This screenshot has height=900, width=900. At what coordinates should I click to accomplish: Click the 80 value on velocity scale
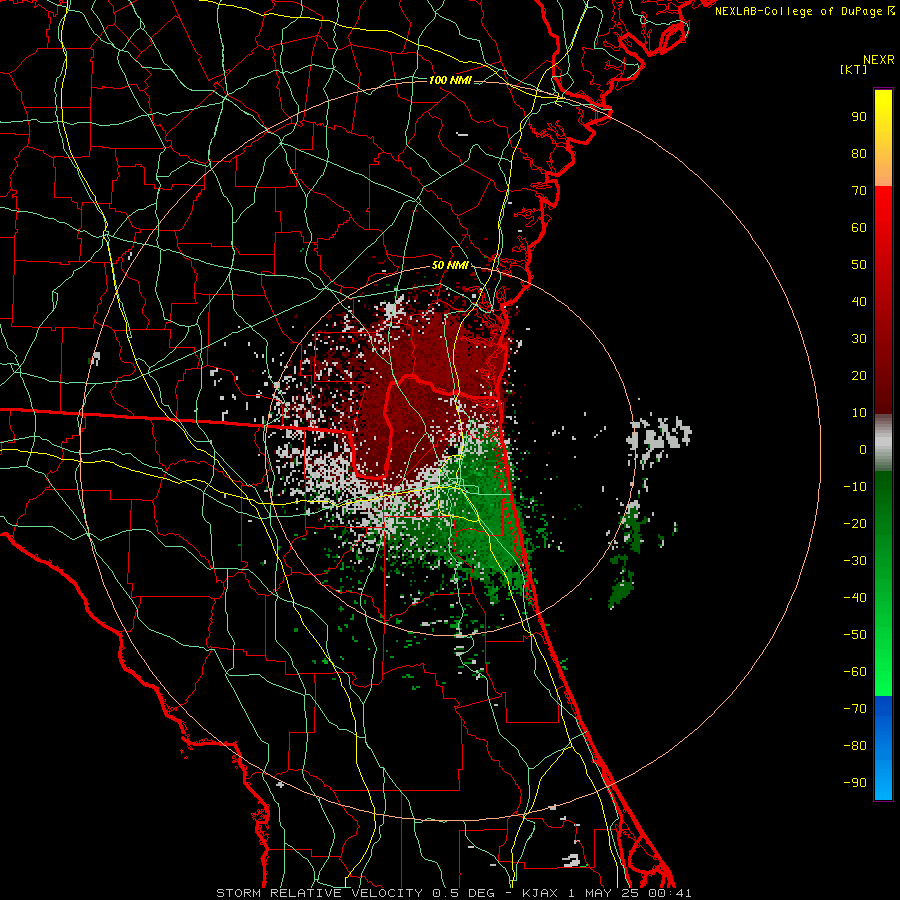pos(859,154)
